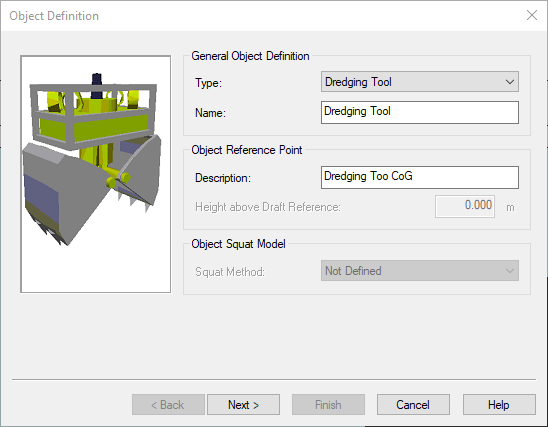Open Help for this dialog
This screenshot has height=427, width=548.
pos(499,405)
